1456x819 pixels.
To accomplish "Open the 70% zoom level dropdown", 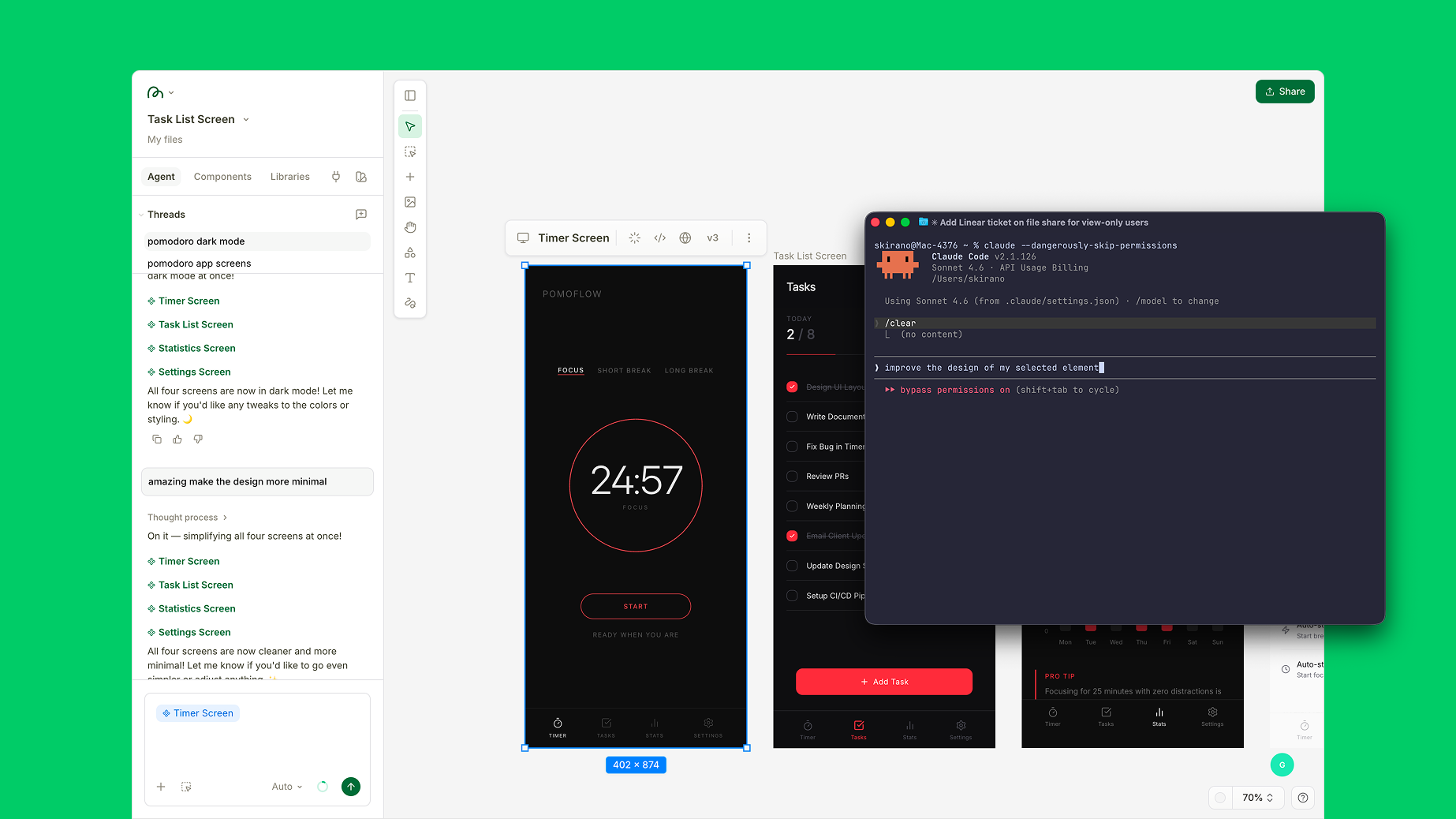I will pos(1257,798).
